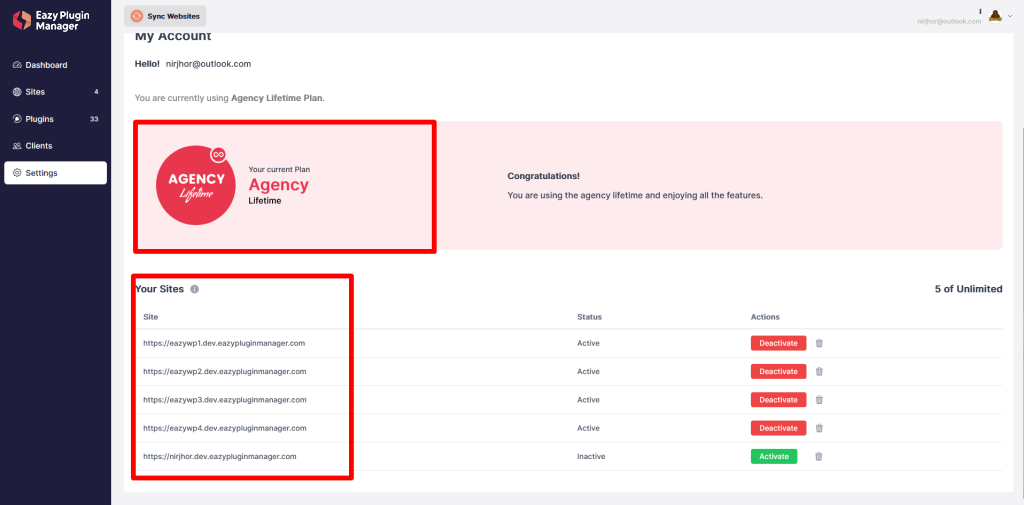Screen dimensions: 1024x505
Task: Click the https://eazywp4.dev.eazypluginmanager.com URL
Action: 225,428
